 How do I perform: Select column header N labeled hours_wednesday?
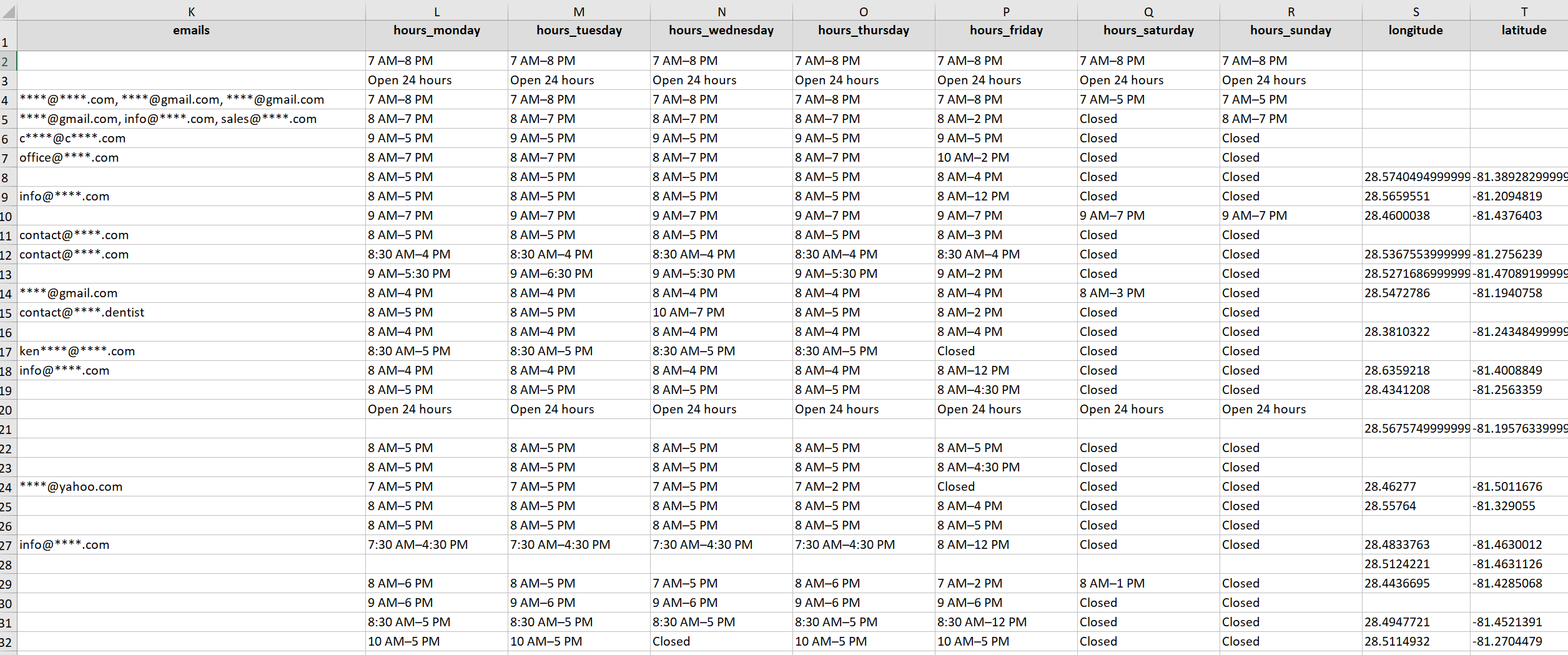[x=721, y=11]
